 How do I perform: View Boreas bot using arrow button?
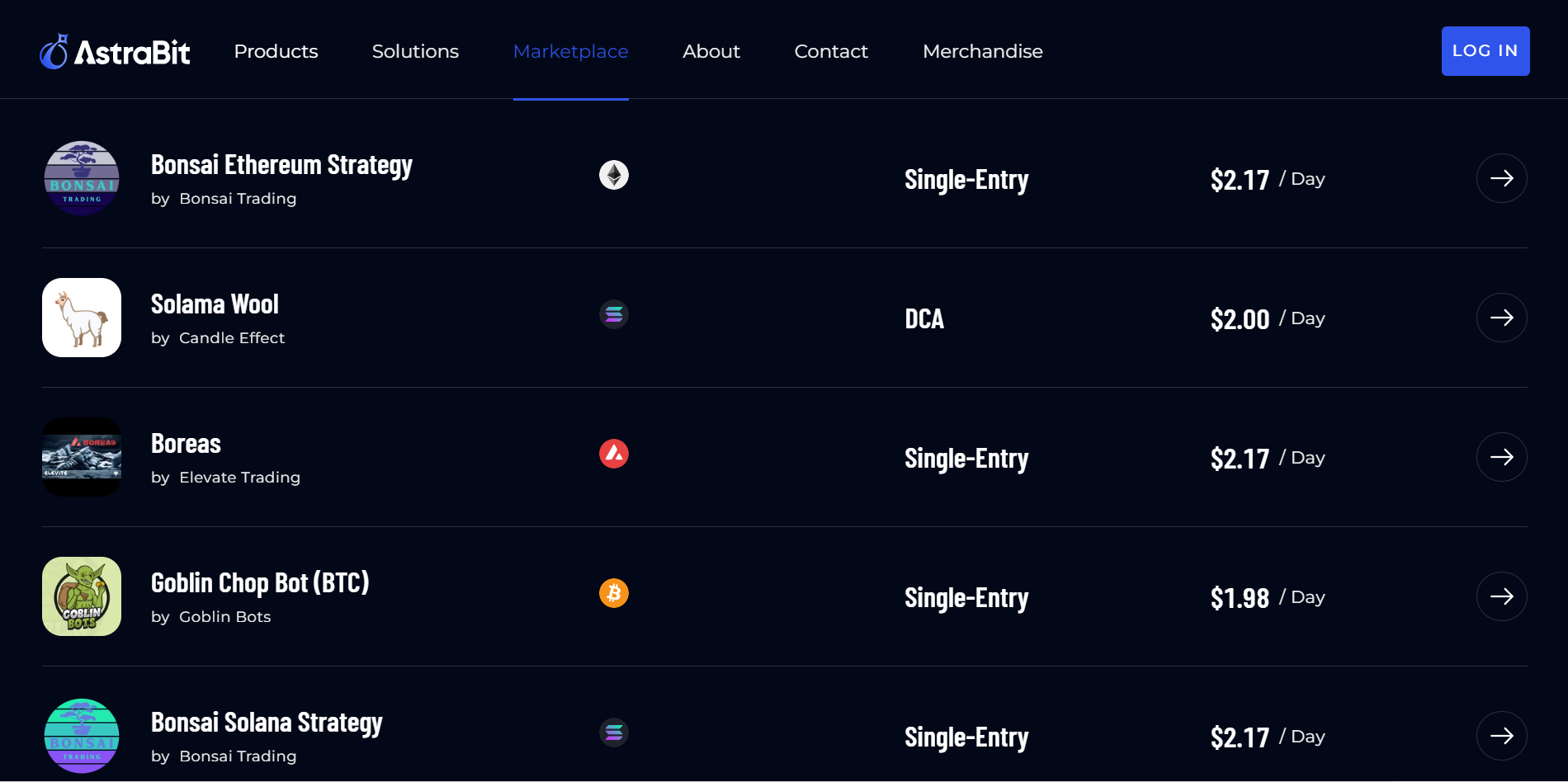tap(1501, 457)
